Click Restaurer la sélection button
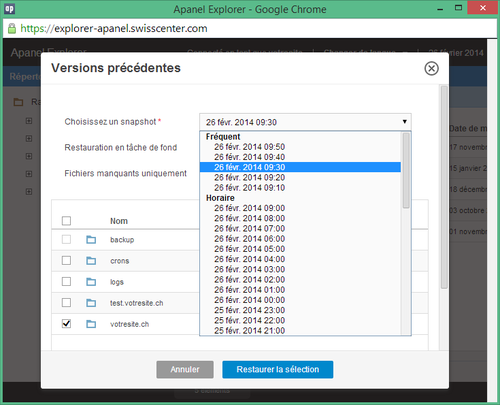500x405 pixels. (278, 369)
